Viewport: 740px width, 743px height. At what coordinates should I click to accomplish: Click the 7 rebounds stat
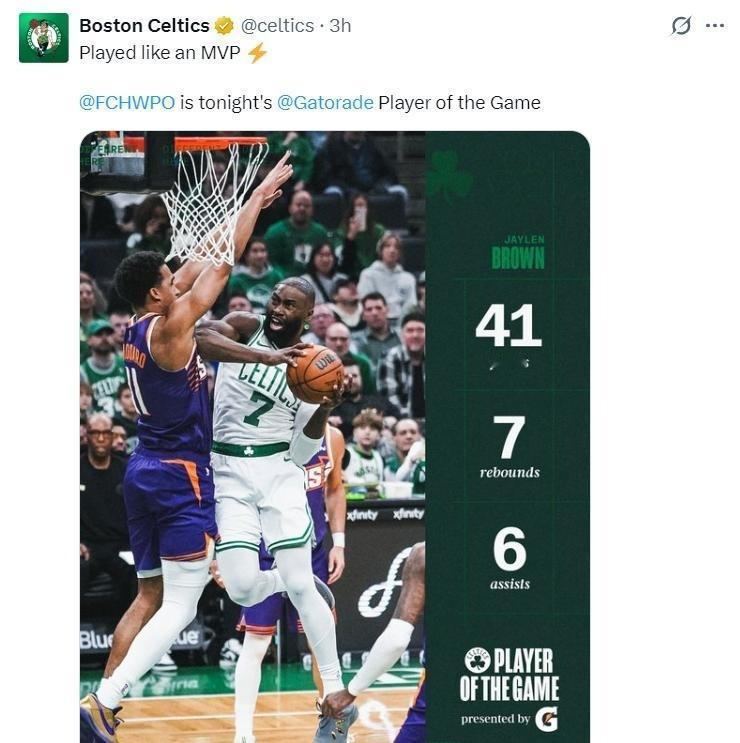[509, 440]
